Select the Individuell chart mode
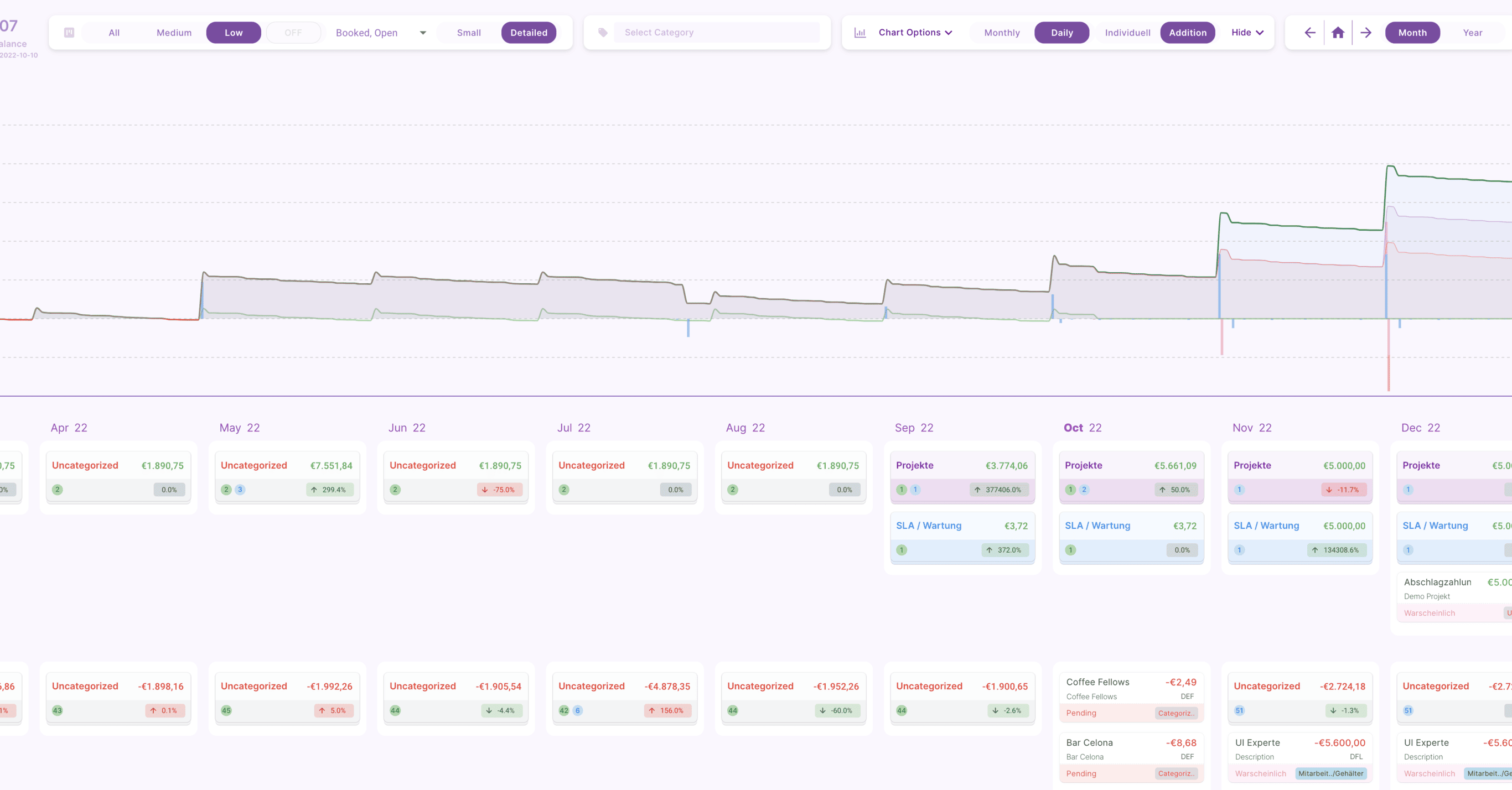Screen dimensions: 1512x790 (x=1127, y=33)
